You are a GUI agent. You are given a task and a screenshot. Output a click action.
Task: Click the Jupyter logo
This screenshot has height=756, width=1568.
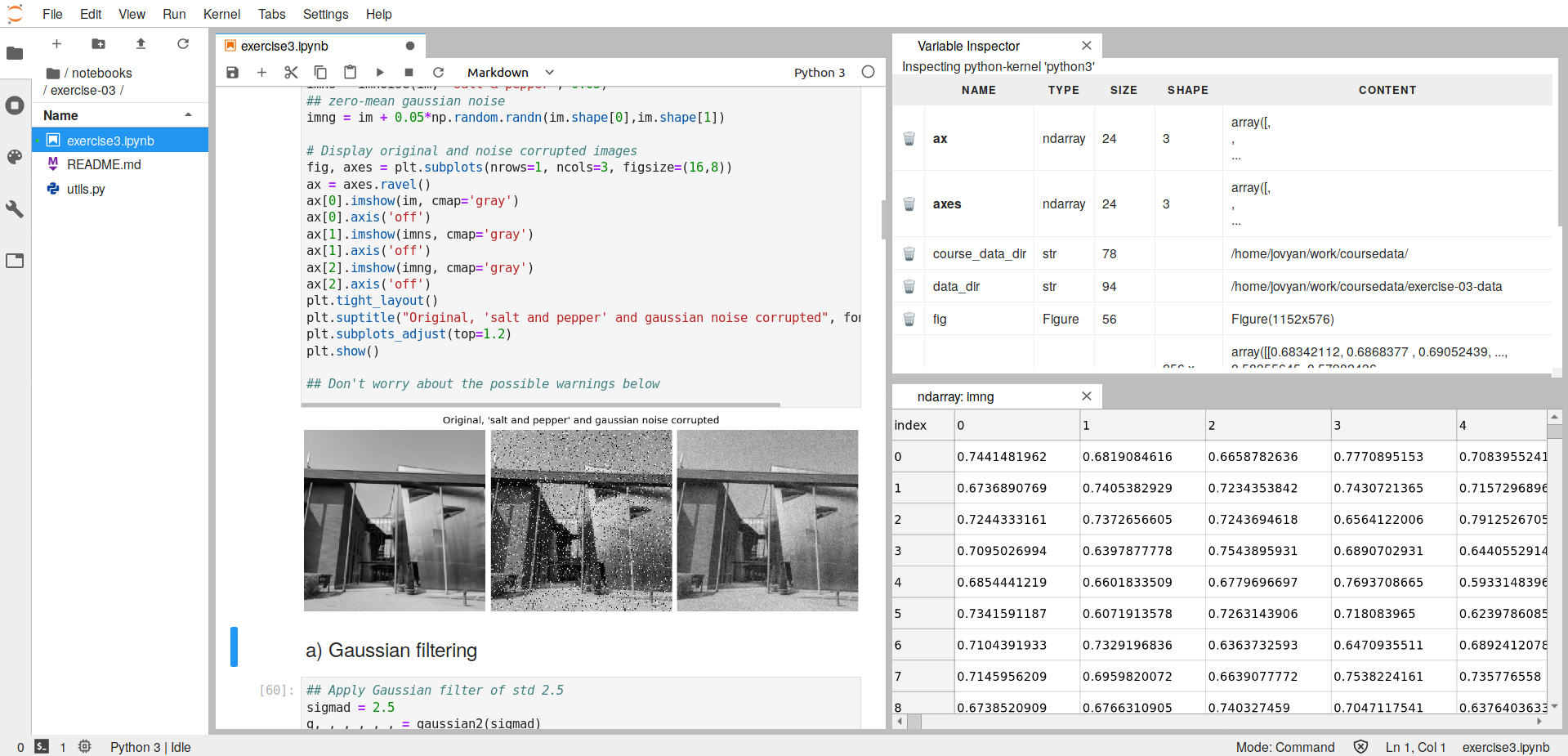pos(15,14)
